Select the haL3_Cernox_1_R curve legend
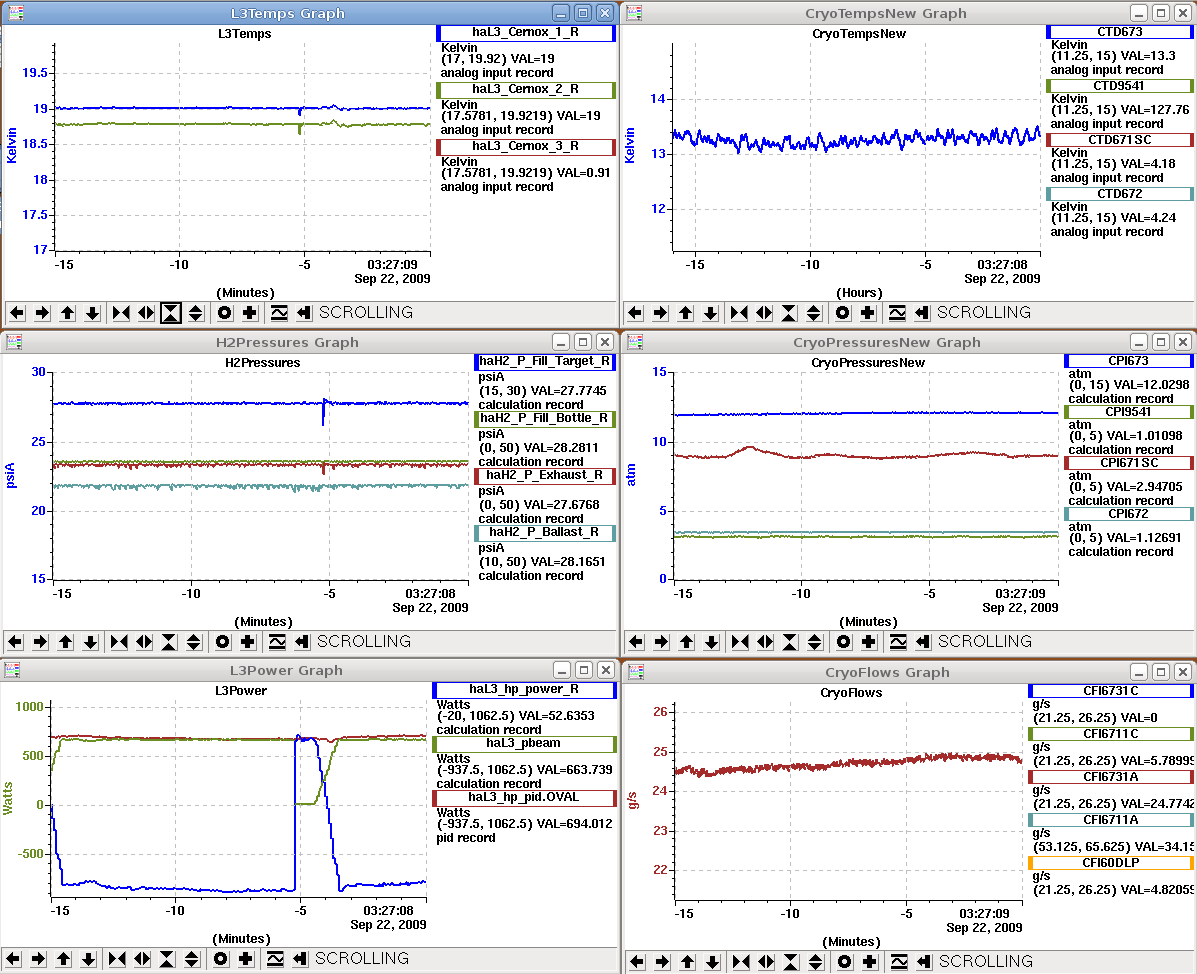 525,33
